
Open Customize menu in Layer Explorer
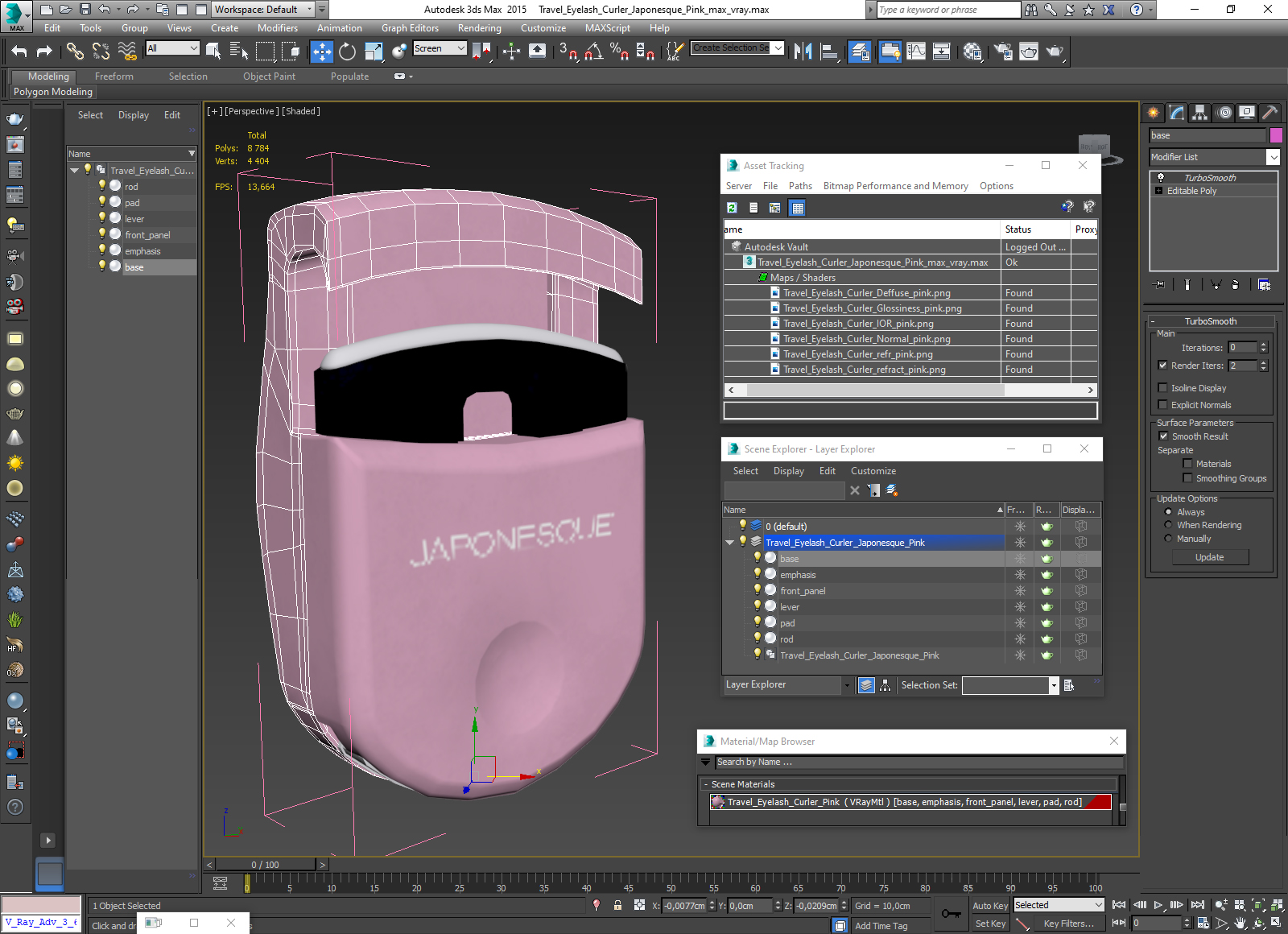click(x=873, y=471)
